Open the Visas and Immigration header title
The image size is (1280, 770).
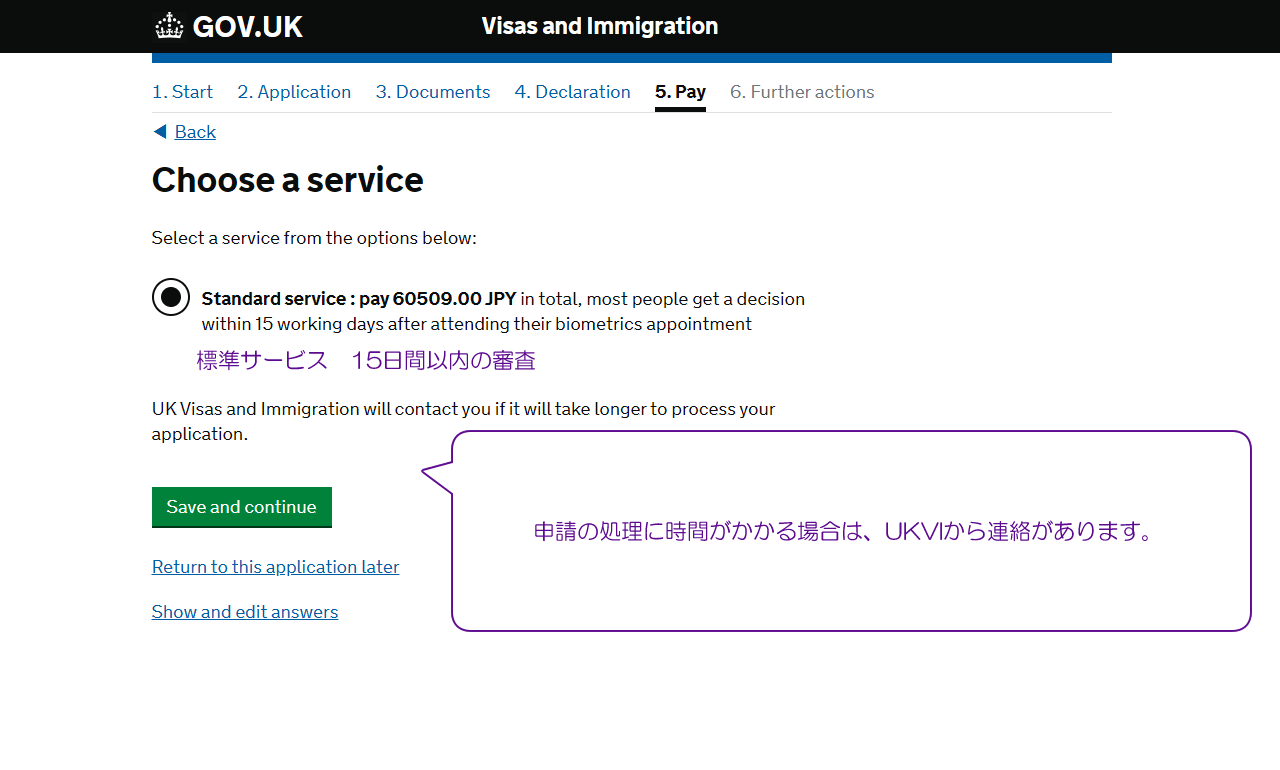(x=600, y=26)
